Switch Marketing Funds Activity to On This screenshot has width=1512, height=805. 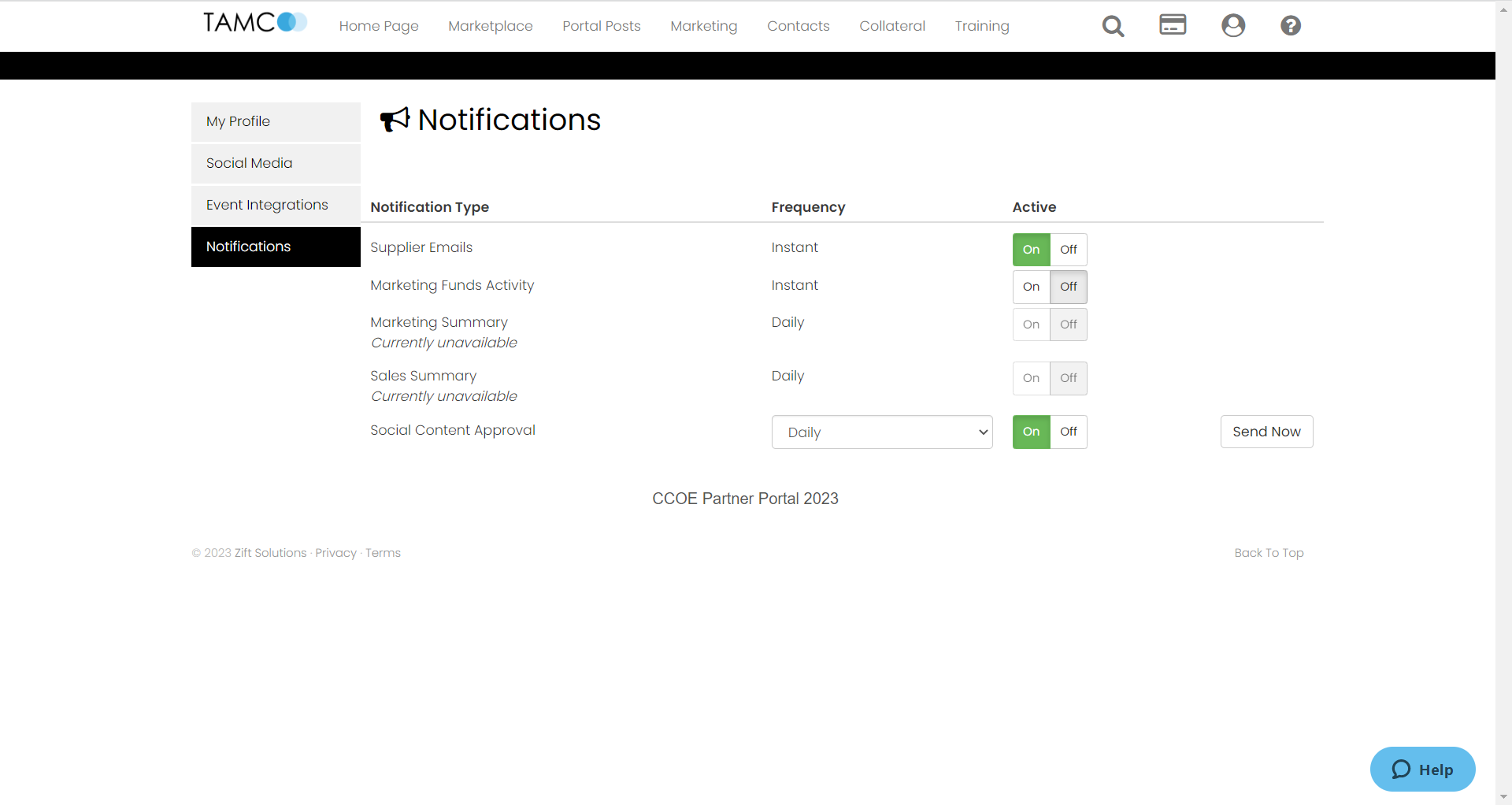[1031, 287]
